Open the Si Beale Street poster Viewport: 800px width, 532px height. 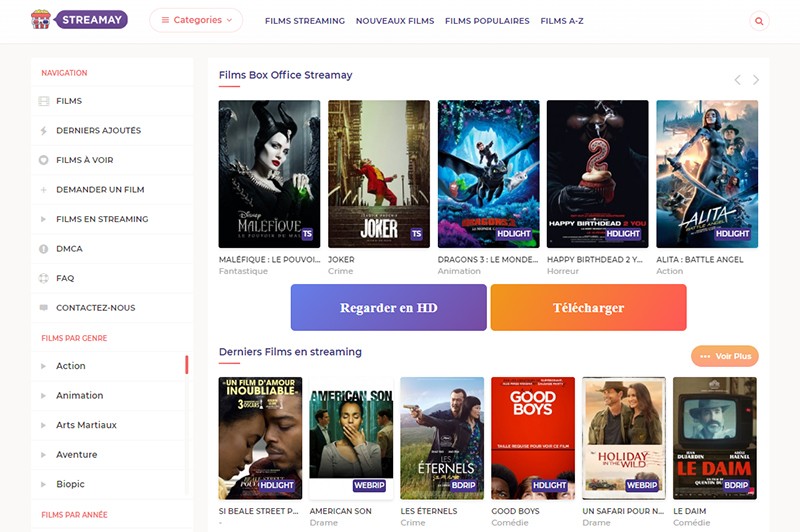point(260,438)
